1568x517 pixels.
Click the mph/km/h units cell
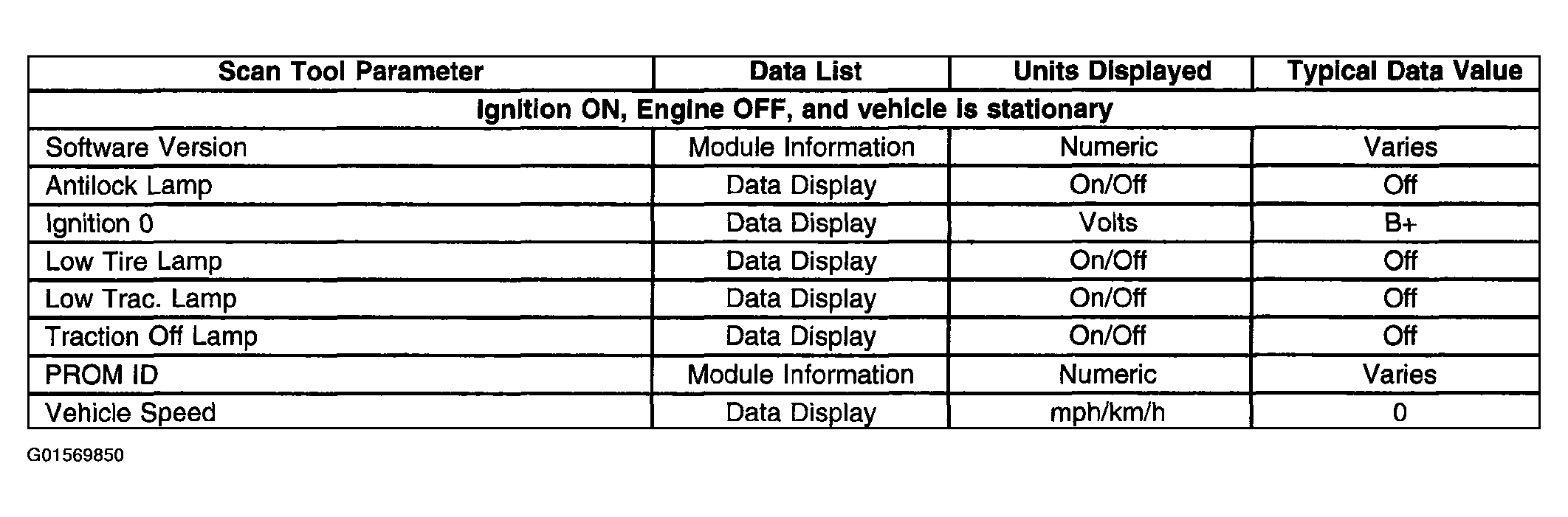[1101, 412]
